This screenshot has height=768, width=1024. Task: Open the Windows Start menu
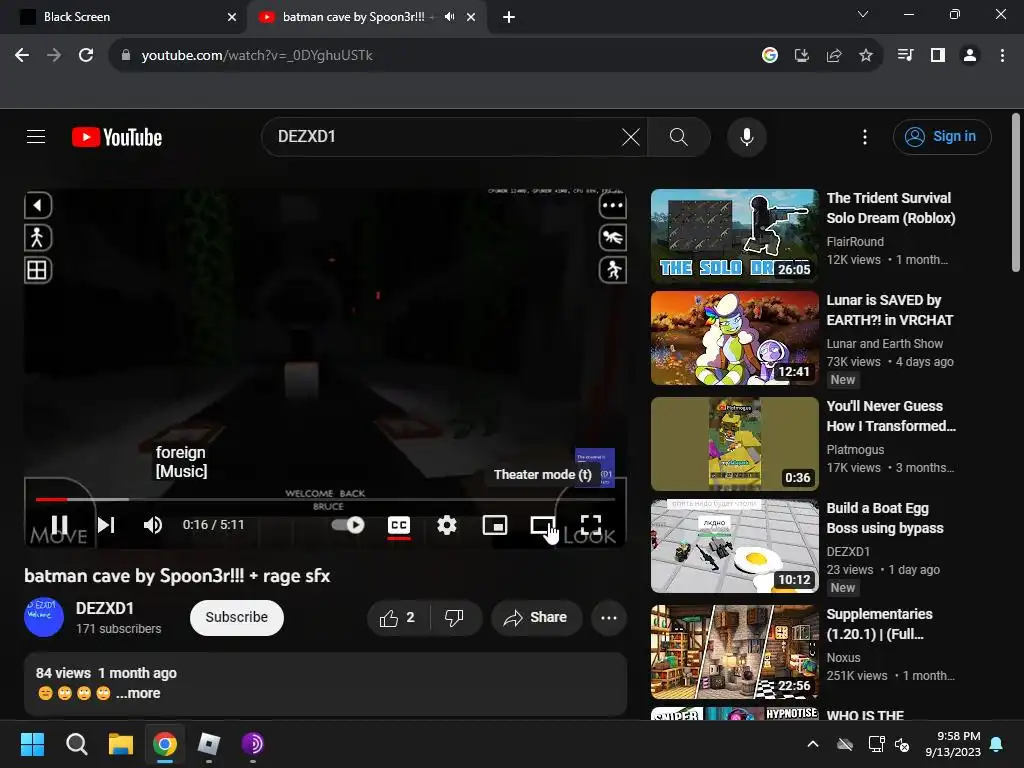(x=32, y=744)
